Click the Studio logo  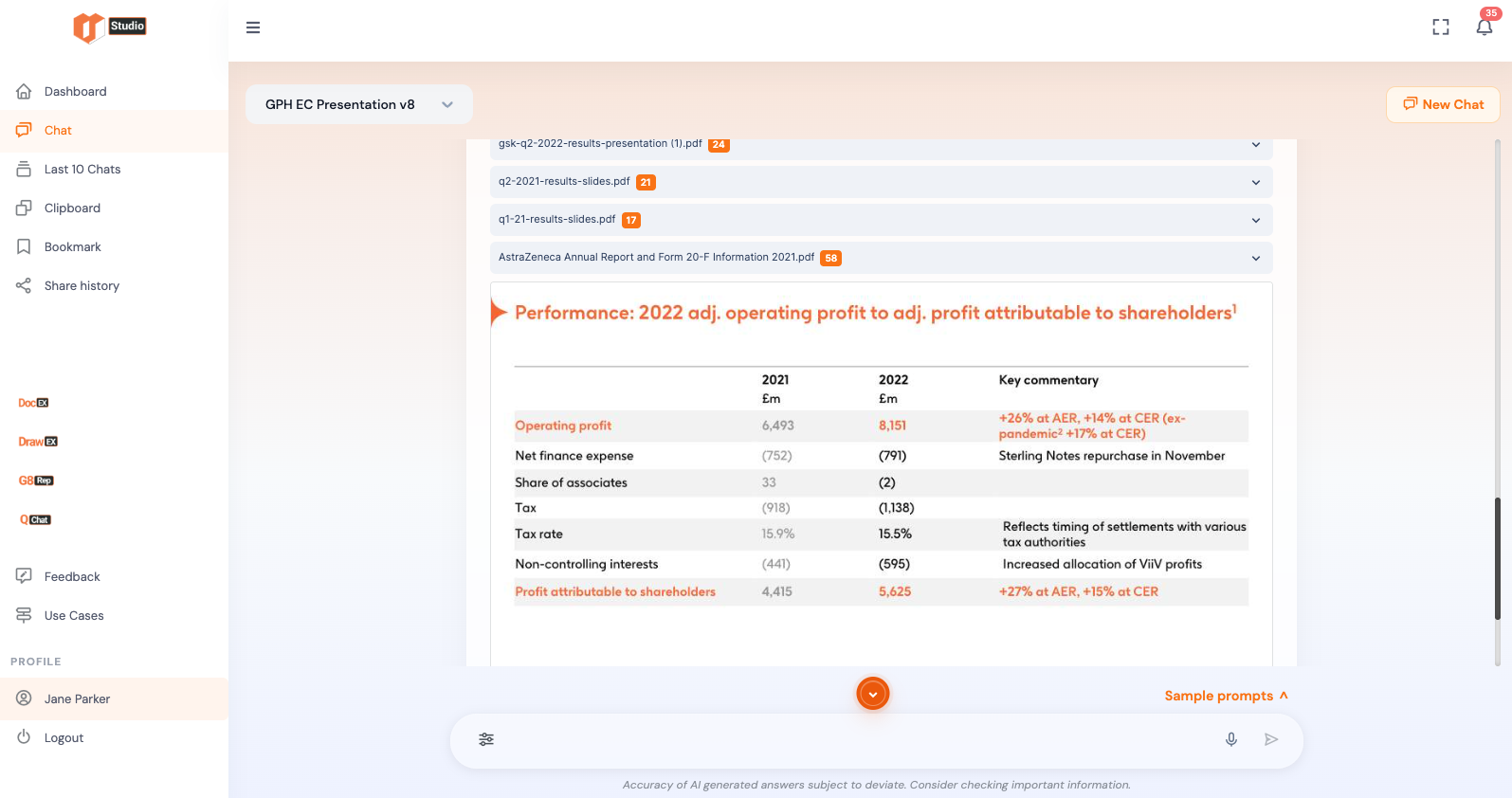[x=109, y=27]
